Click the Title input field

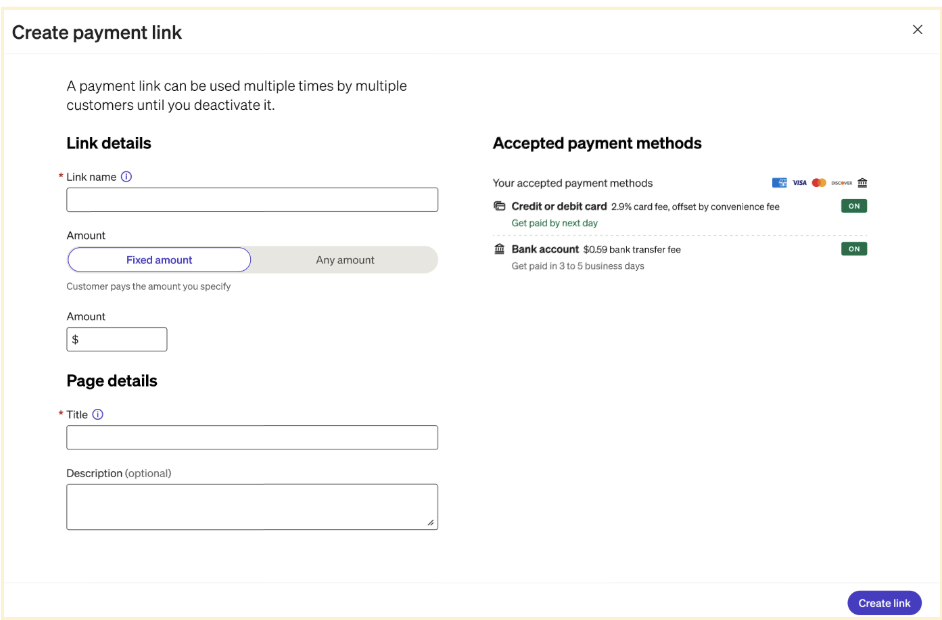(252, 437)
